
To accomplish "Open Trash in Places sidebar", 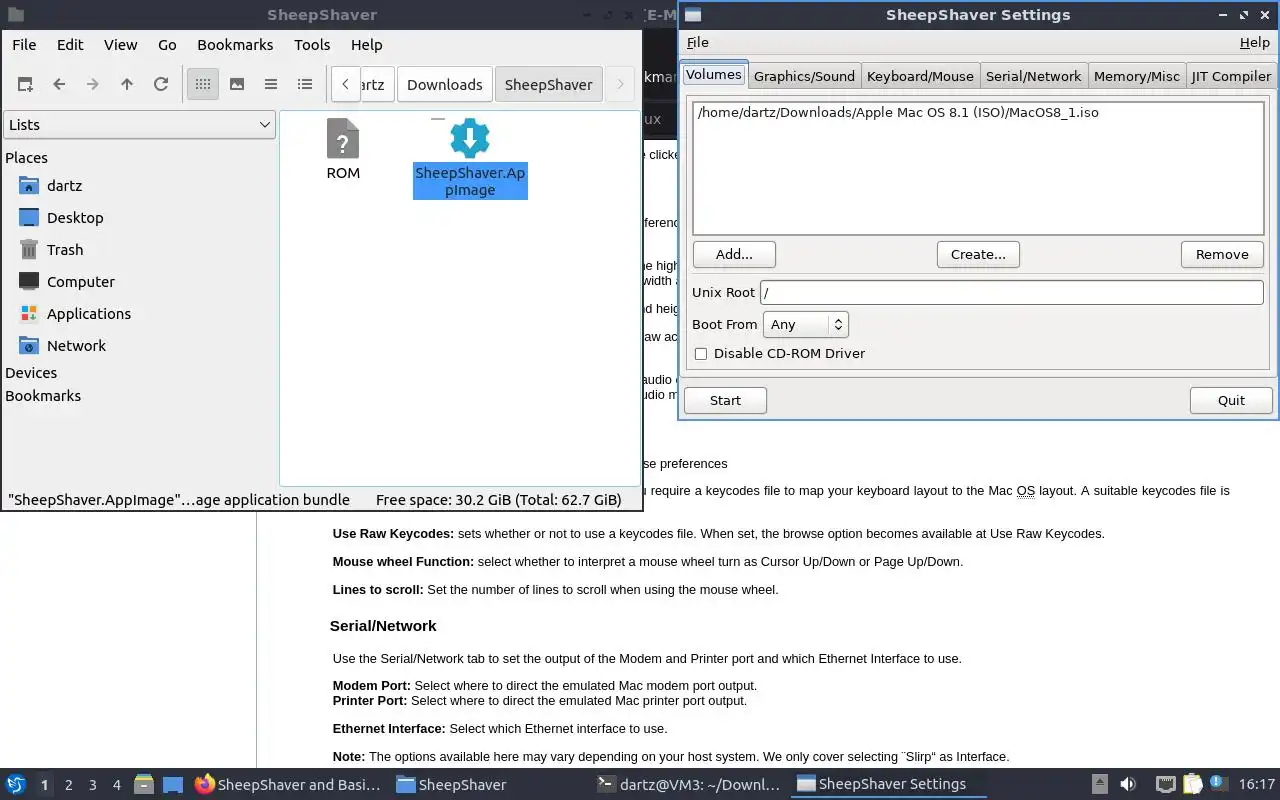I will tap(65, 250).
